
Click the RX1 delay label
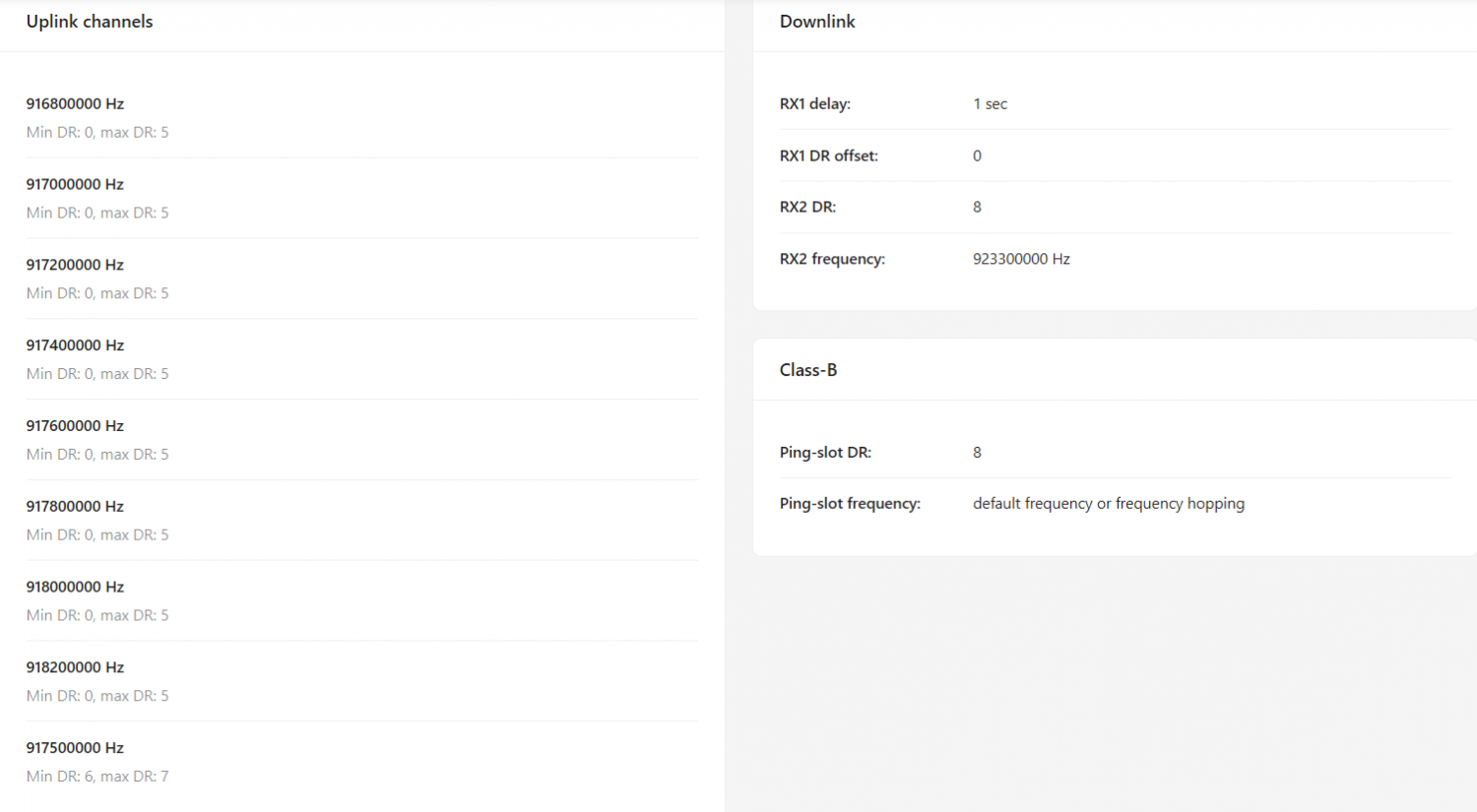[x=815, y=104]
